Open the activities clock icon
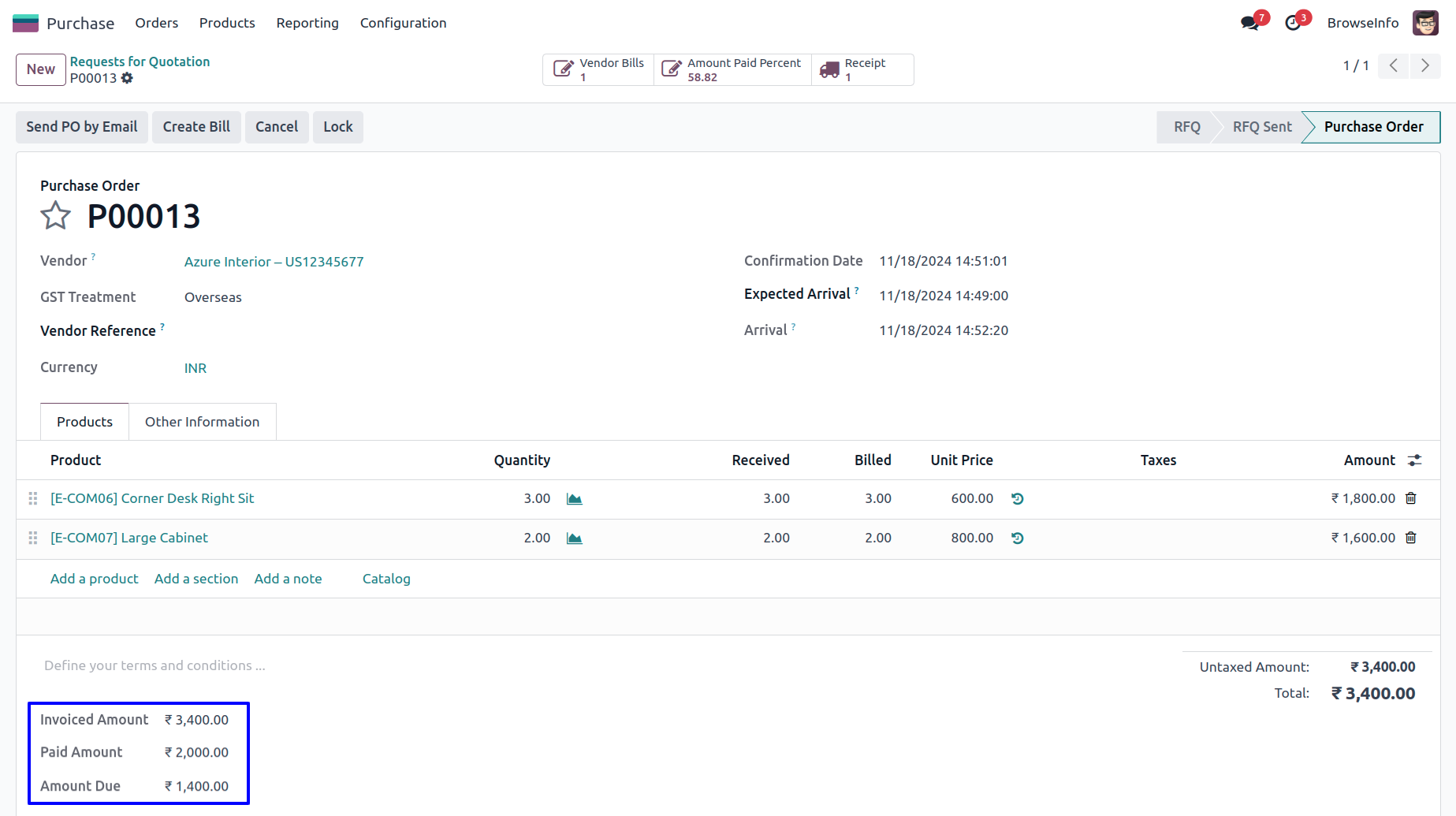 (x=1293, y=23)
